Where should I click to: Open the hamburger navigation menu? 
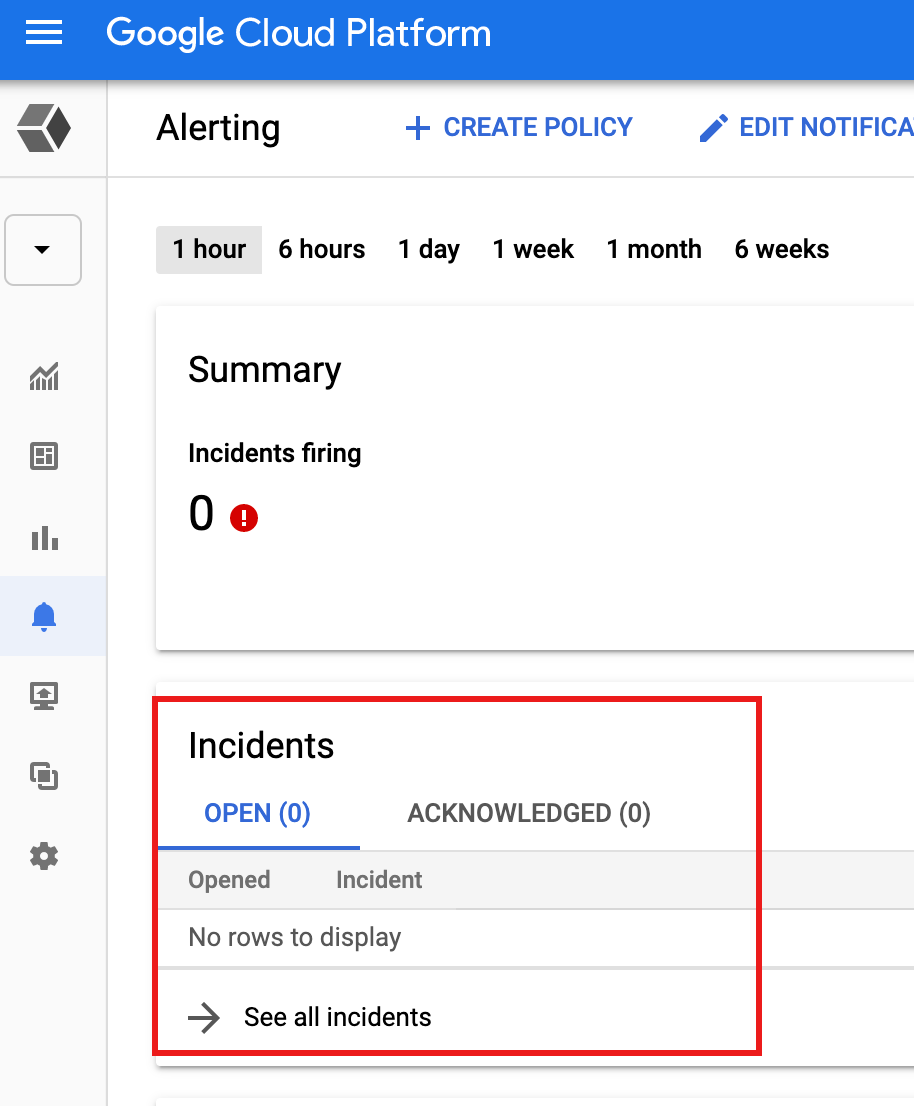pyautogui.click(x=44, y=34)
